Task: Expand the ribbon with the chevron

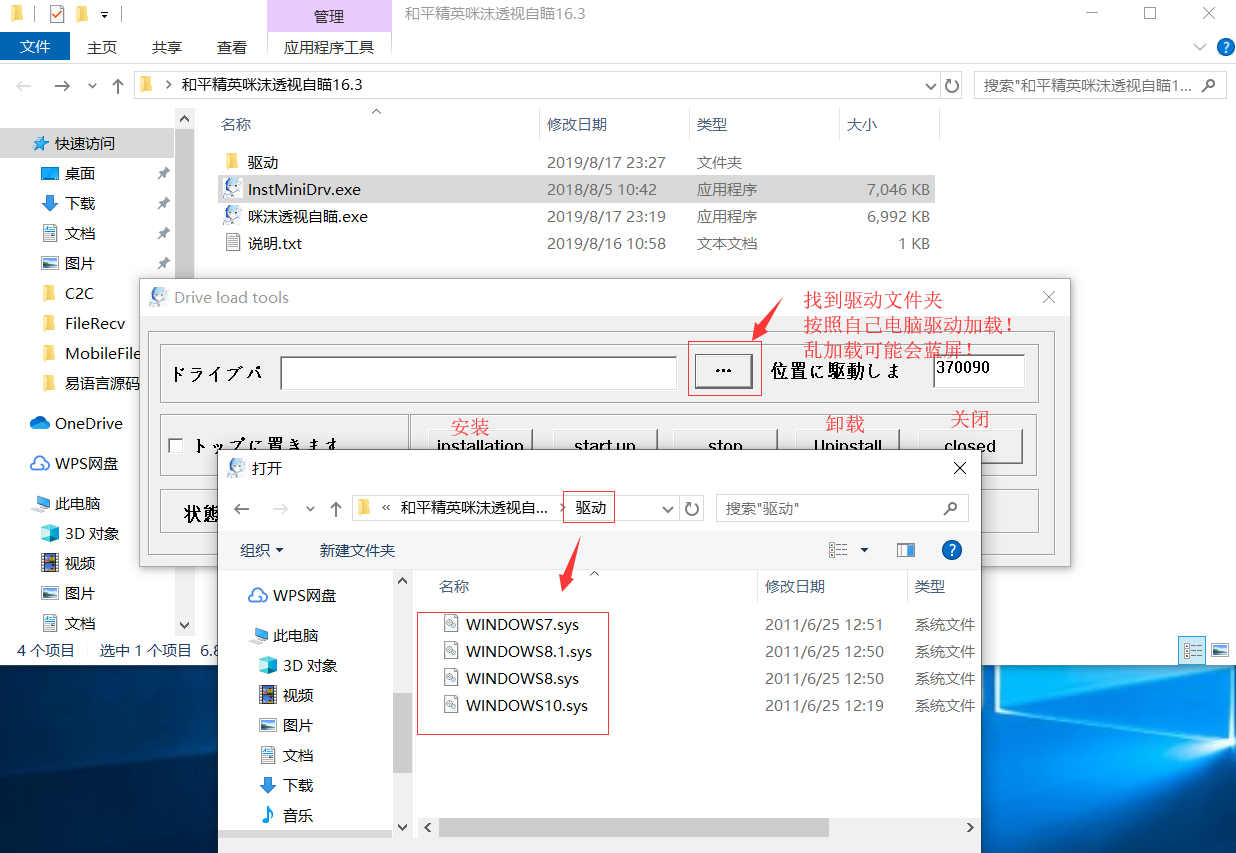Action: click(1200, 47)
